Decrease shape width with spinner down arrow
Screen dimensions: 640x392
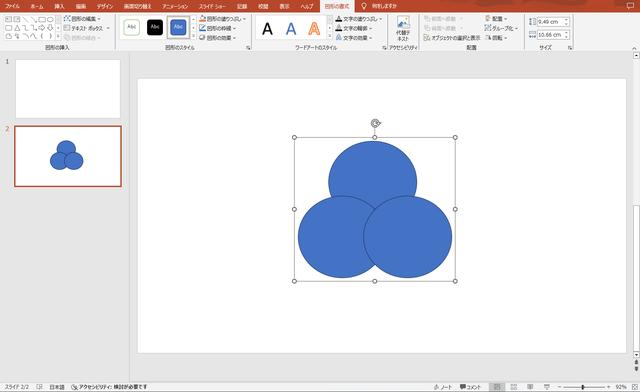click(x=567, y=37)
